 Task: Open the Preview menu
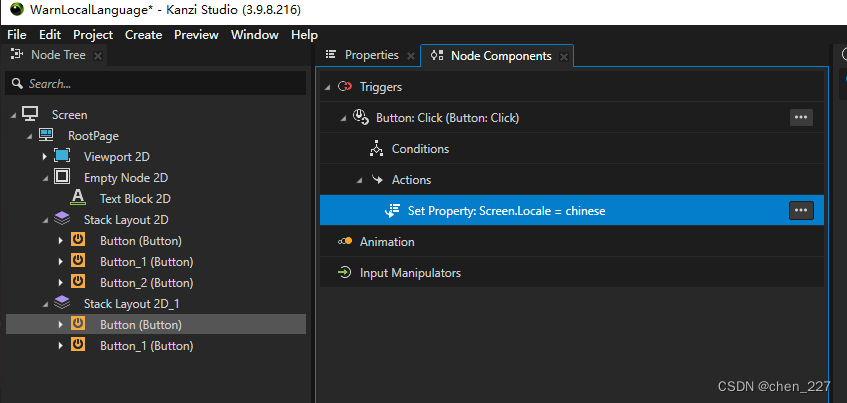click(x=196, y=35)
